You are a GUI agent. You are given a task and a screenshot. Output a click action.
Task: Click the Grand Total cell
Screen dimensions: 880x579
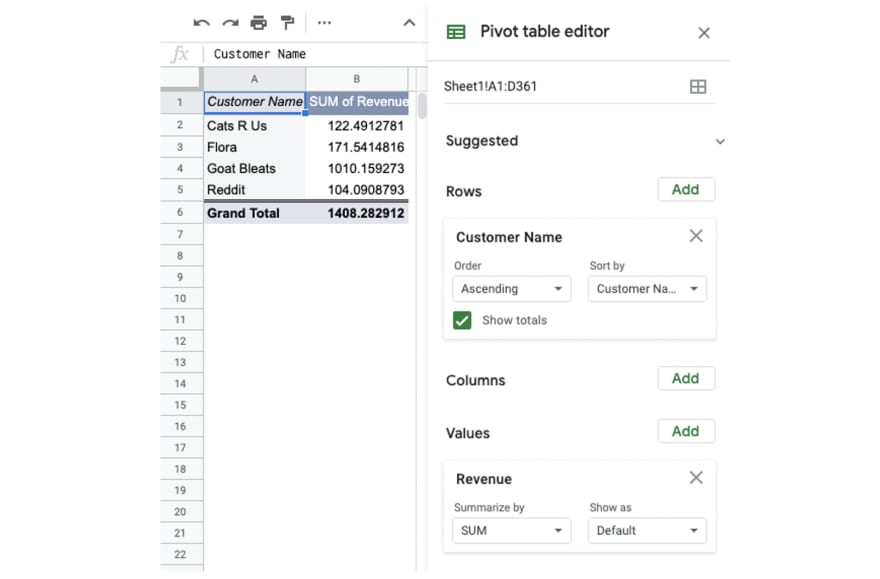point(254,213)
